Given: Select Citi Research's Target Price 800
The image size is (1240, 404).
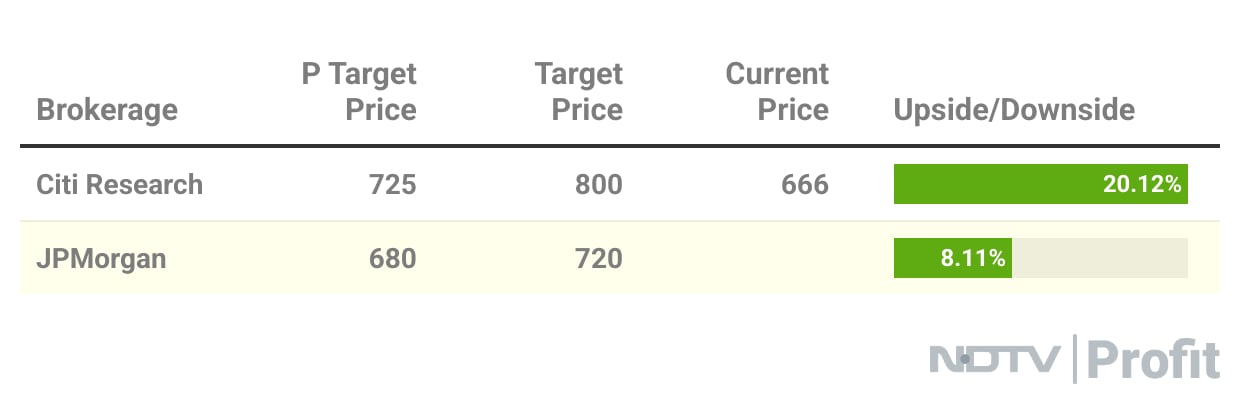Looking at the screenshot, I should [598, 184].
